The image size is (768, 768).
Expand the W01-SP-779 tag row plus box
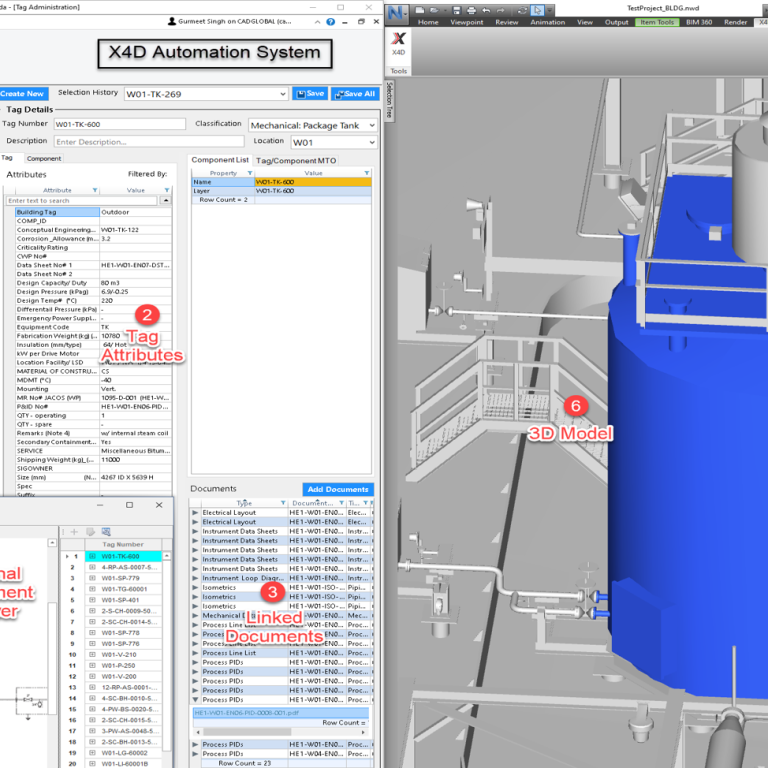[92, 578]
